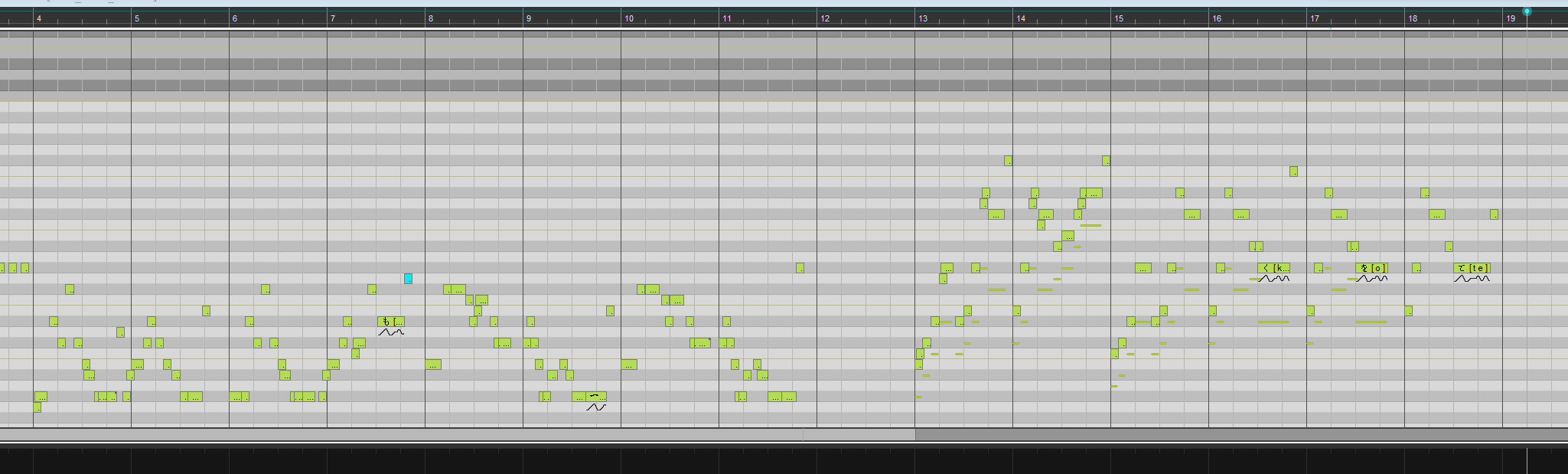Select the も lyric note in measure 7
Image resolution: width=1568 pixels, height=474 pixels.
click(390, 322)
